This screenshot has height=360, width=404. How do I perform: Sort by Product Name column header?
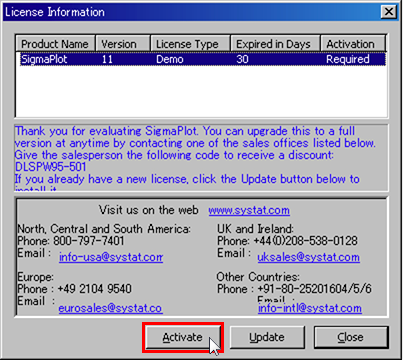coord(55,44)
